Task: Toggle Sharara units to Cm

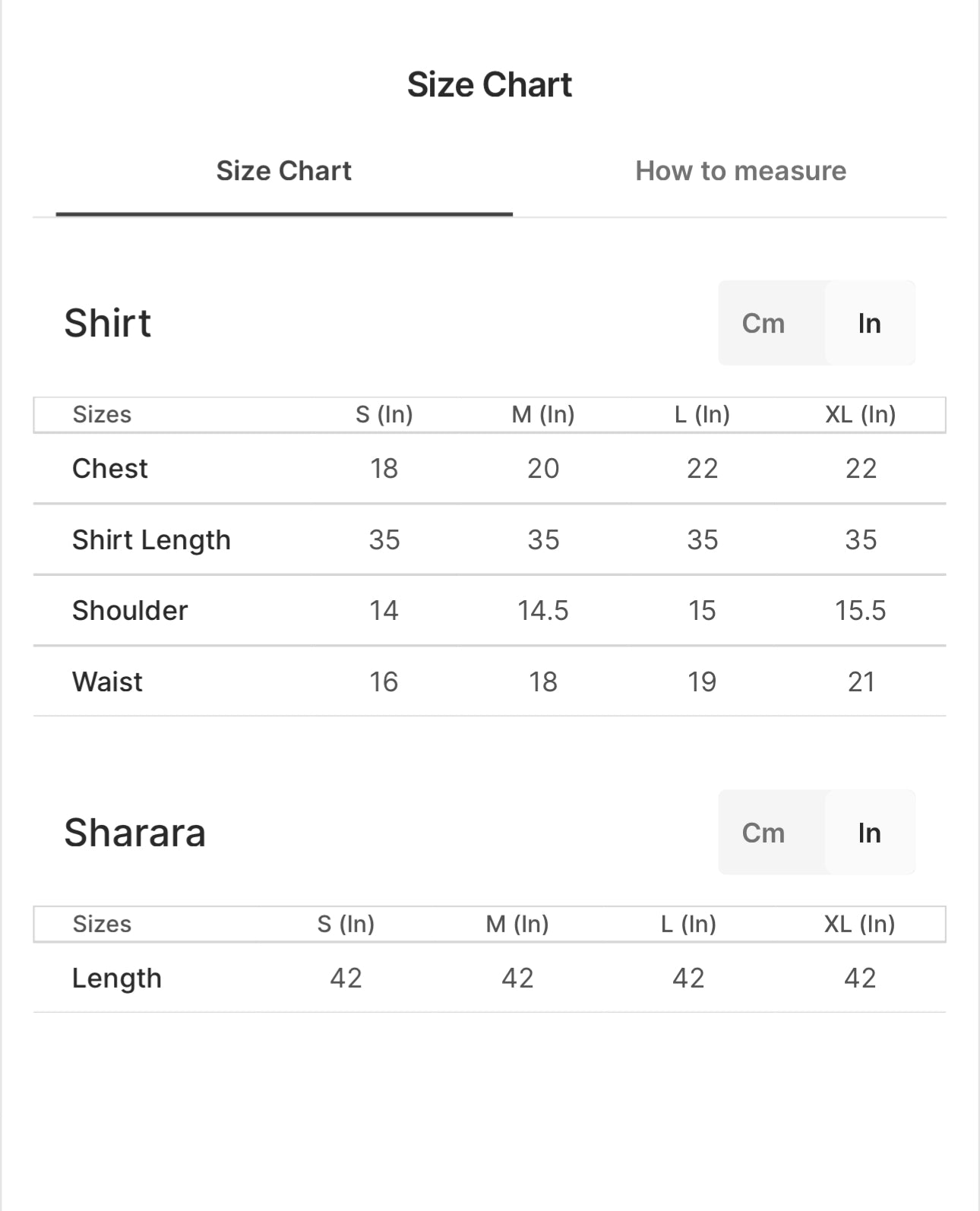Action: 763,833
